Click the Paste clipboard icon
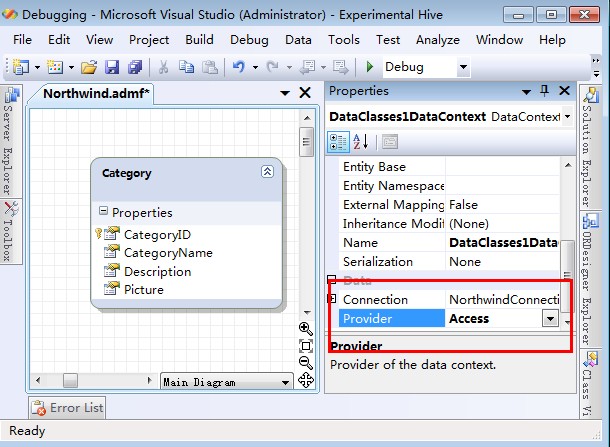This screenshot has height=447, width=610. coord(210,67)
